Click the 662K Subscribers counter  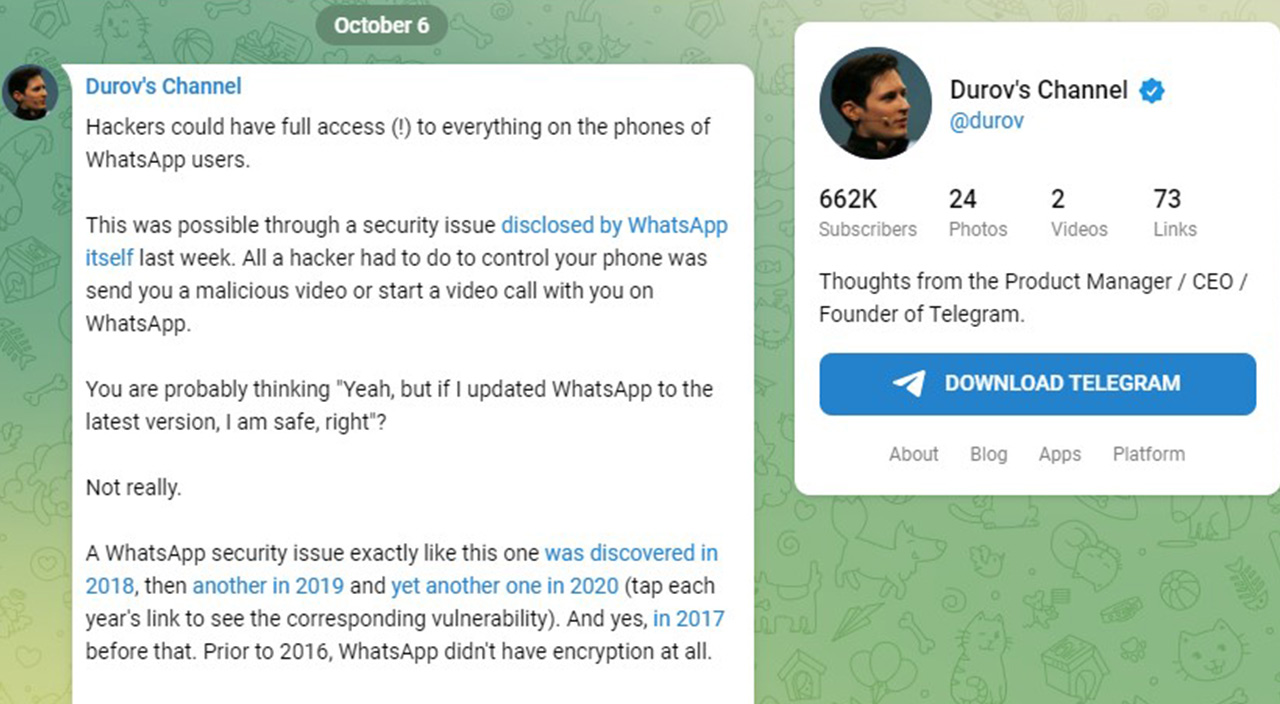coord(867,213)
